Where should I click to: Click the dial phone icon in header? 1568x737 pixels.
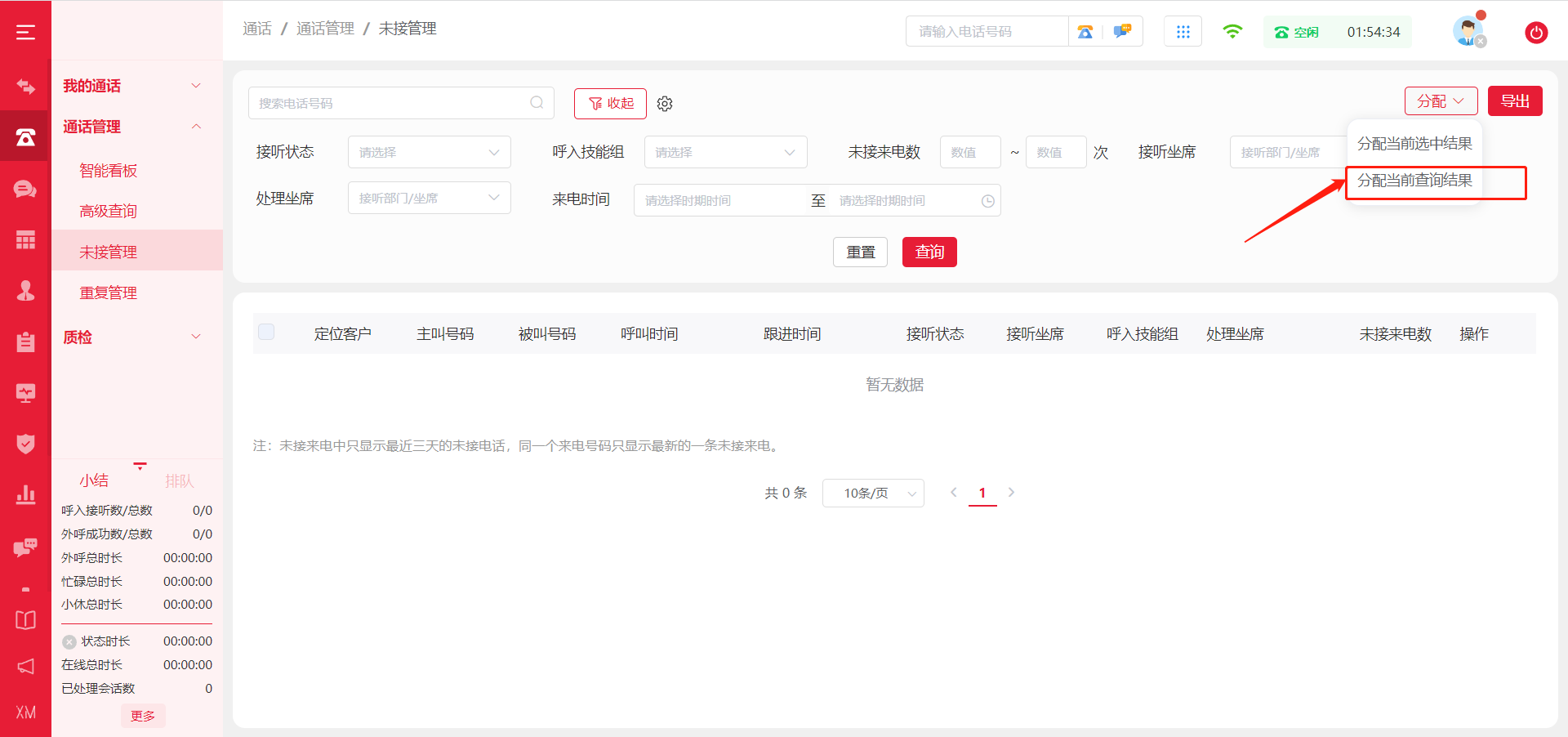click(1085, 32)
